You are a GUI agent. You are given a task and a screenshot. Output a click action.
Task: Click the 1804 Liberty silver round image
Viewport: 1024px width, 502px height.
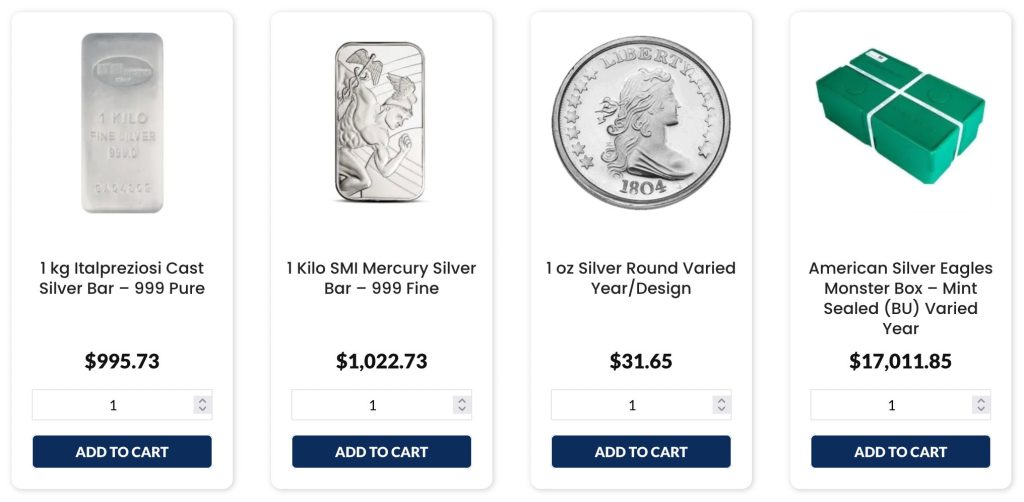tap(641, 122)
